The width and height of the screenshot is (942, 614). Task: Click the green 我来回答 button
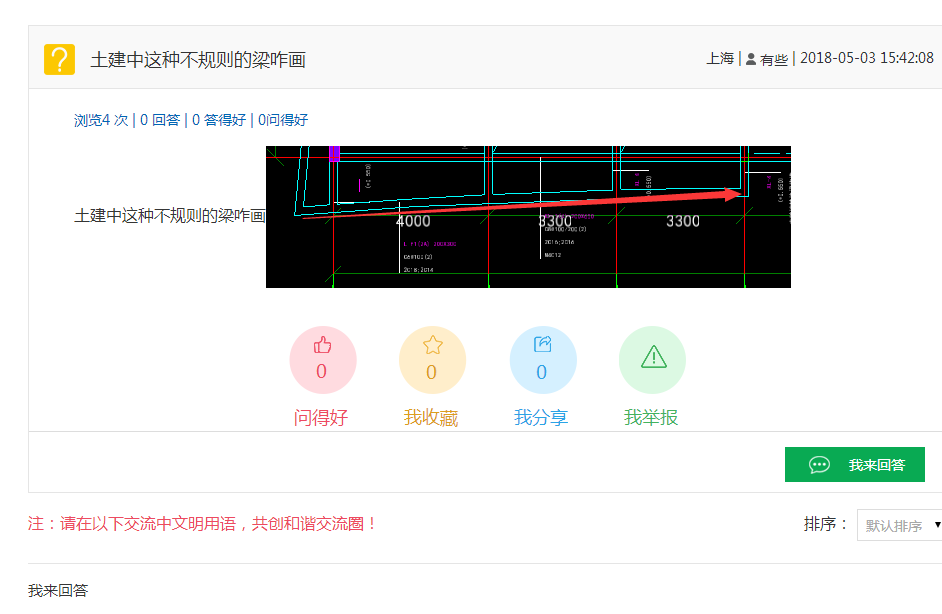pos(854,464)
